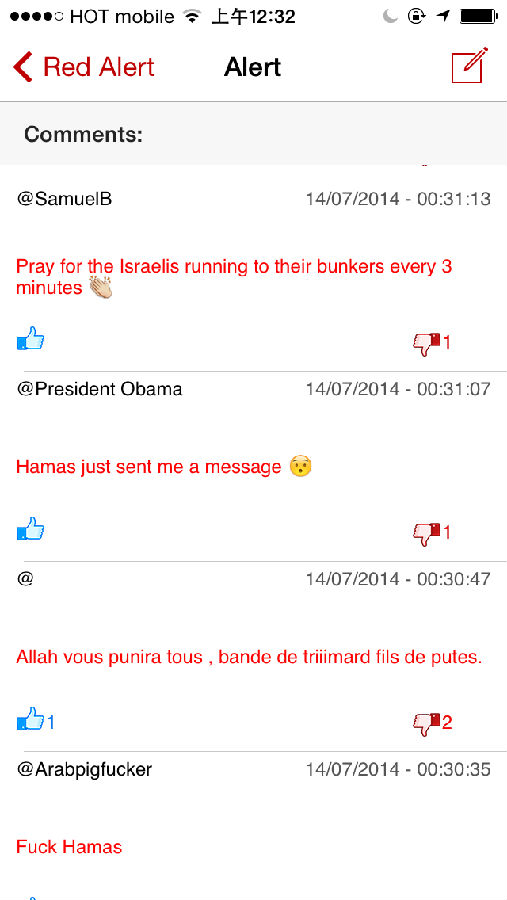
Task: Thumbs up the French 'Allah vous punira' comment
Action: point(30,719)
